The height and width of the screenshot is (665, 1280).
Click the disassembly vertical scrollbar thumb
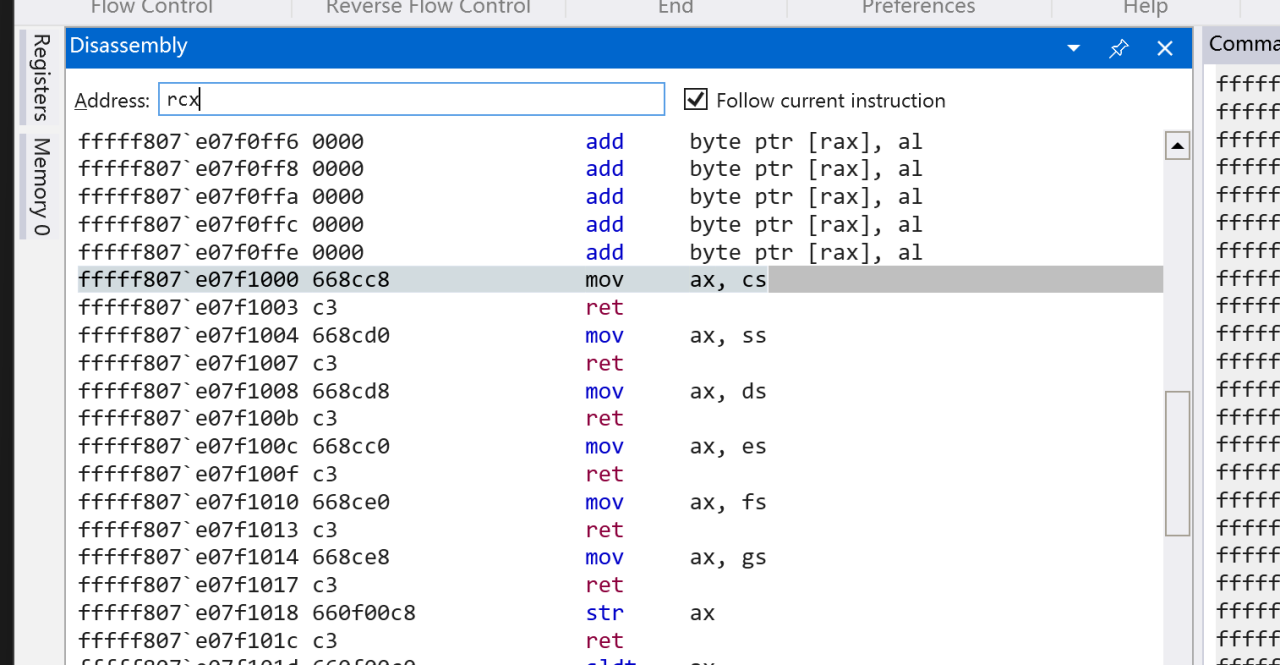[x=1177, y=462]
